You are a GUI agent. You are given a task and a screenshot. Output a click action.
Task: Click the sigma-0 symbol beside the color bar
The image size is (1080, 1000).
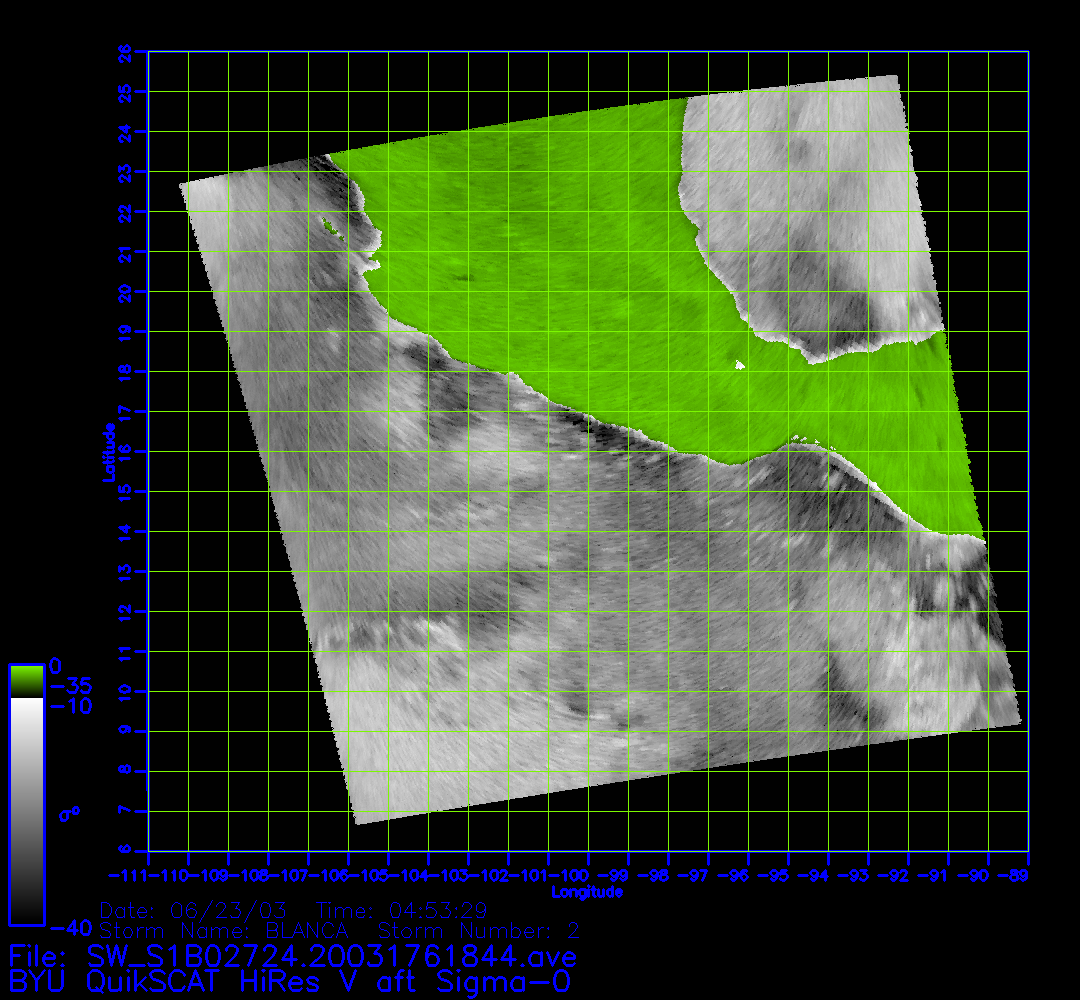tap(69, 814)
